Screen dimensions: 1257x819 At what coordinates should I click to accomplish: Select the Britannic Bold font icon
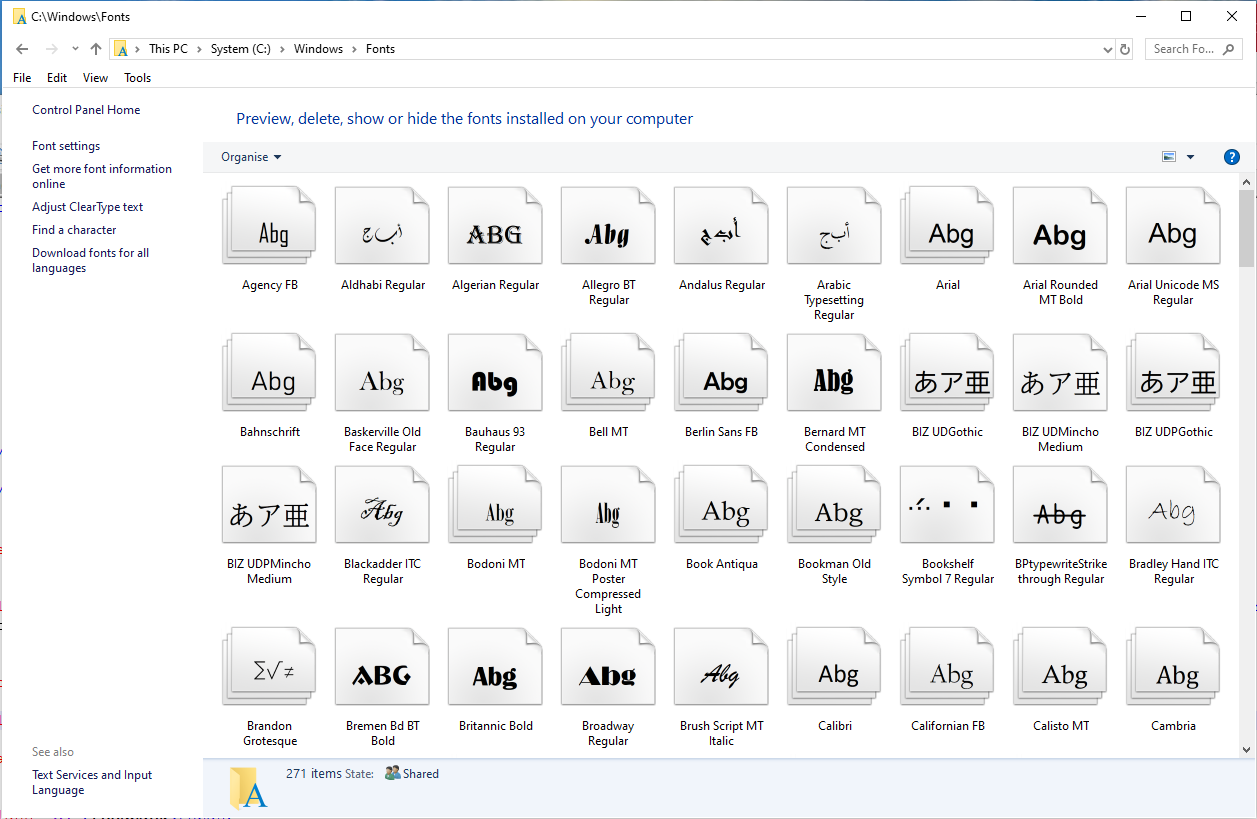495,668
